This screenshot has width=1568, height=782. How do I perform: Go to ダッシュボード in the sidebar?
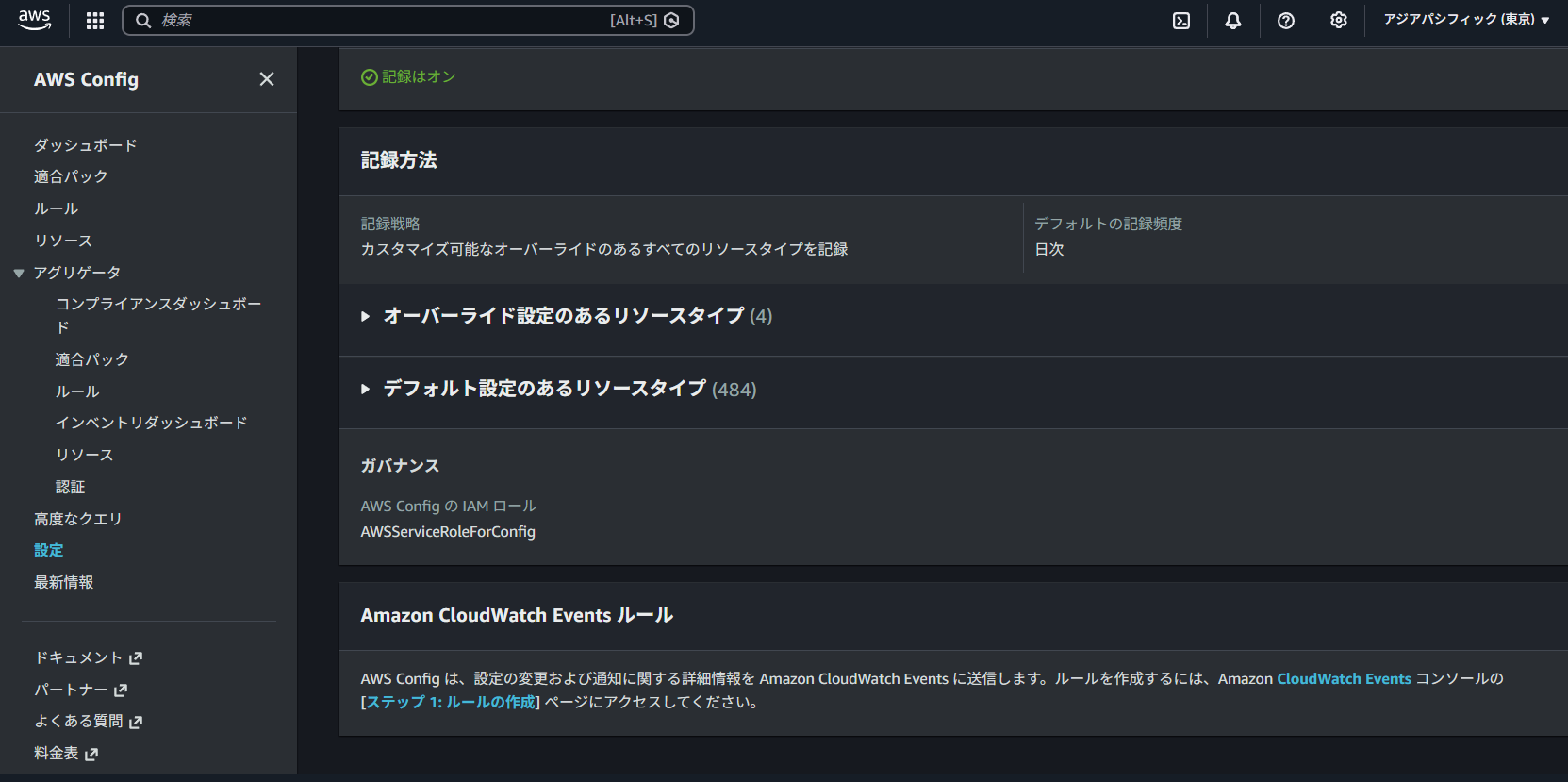pos(86,145)
